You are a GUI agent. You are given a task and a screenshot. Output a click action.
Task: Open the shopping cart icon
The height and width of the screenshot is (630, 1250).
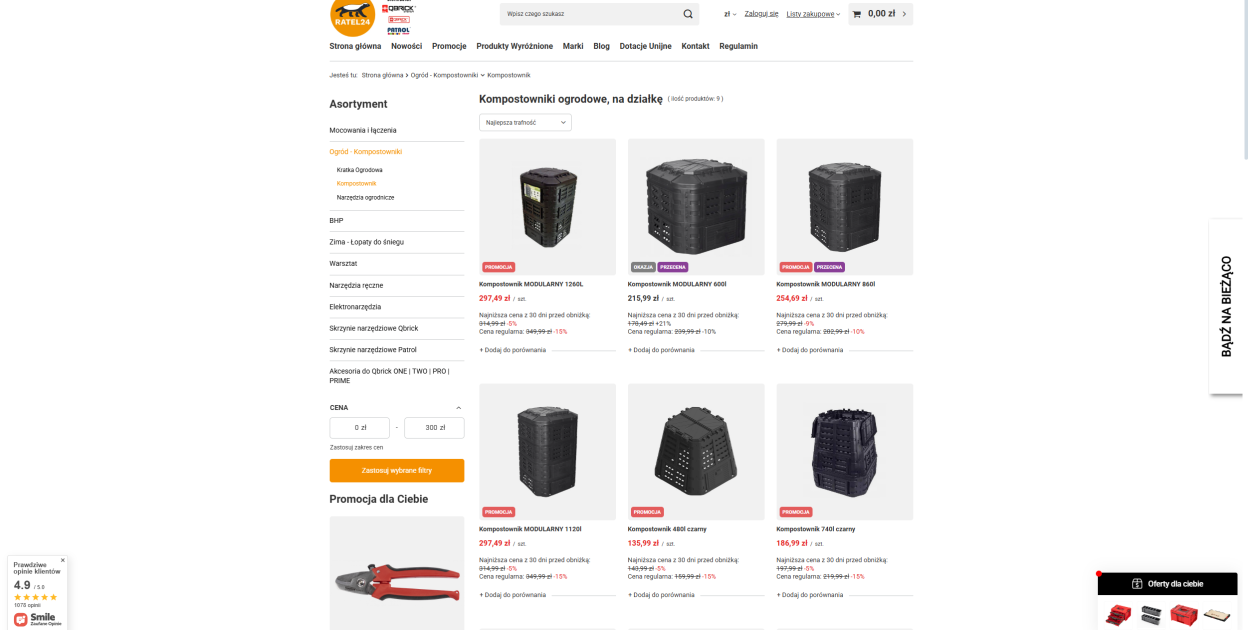pos(857,14)
